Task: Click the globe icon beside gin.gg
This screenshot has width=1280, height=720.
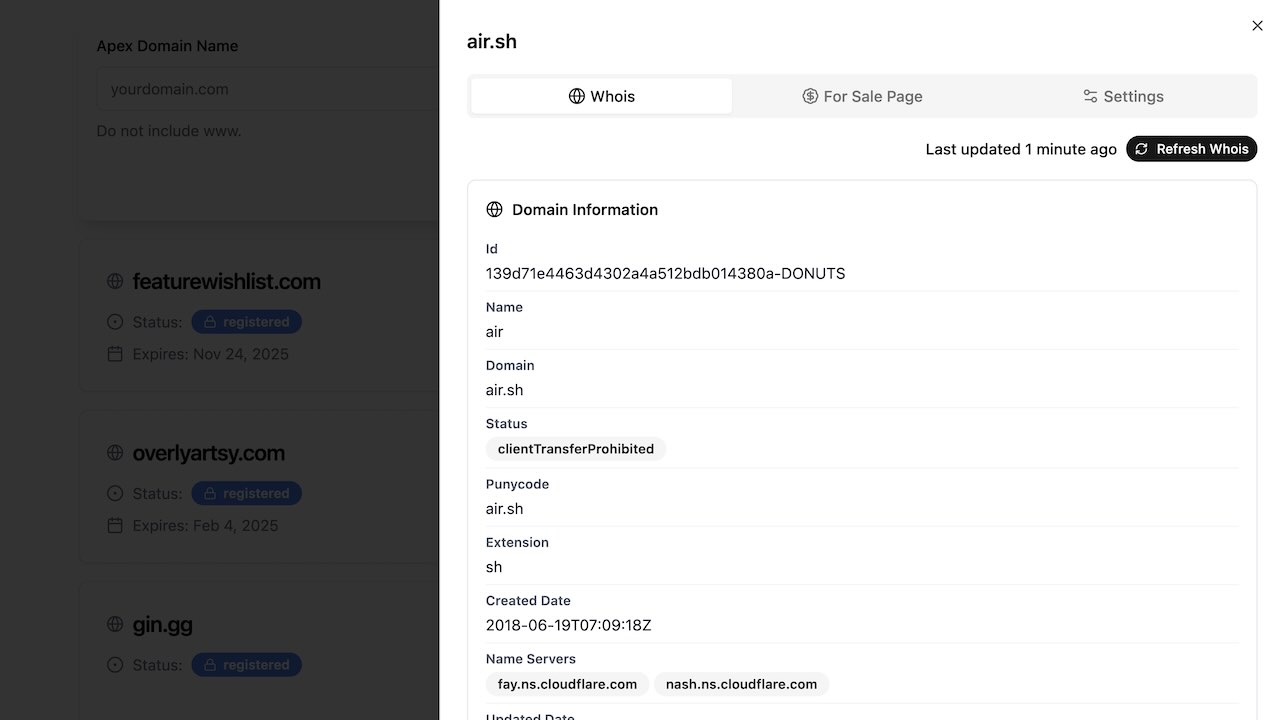Action: pos(114,624)
